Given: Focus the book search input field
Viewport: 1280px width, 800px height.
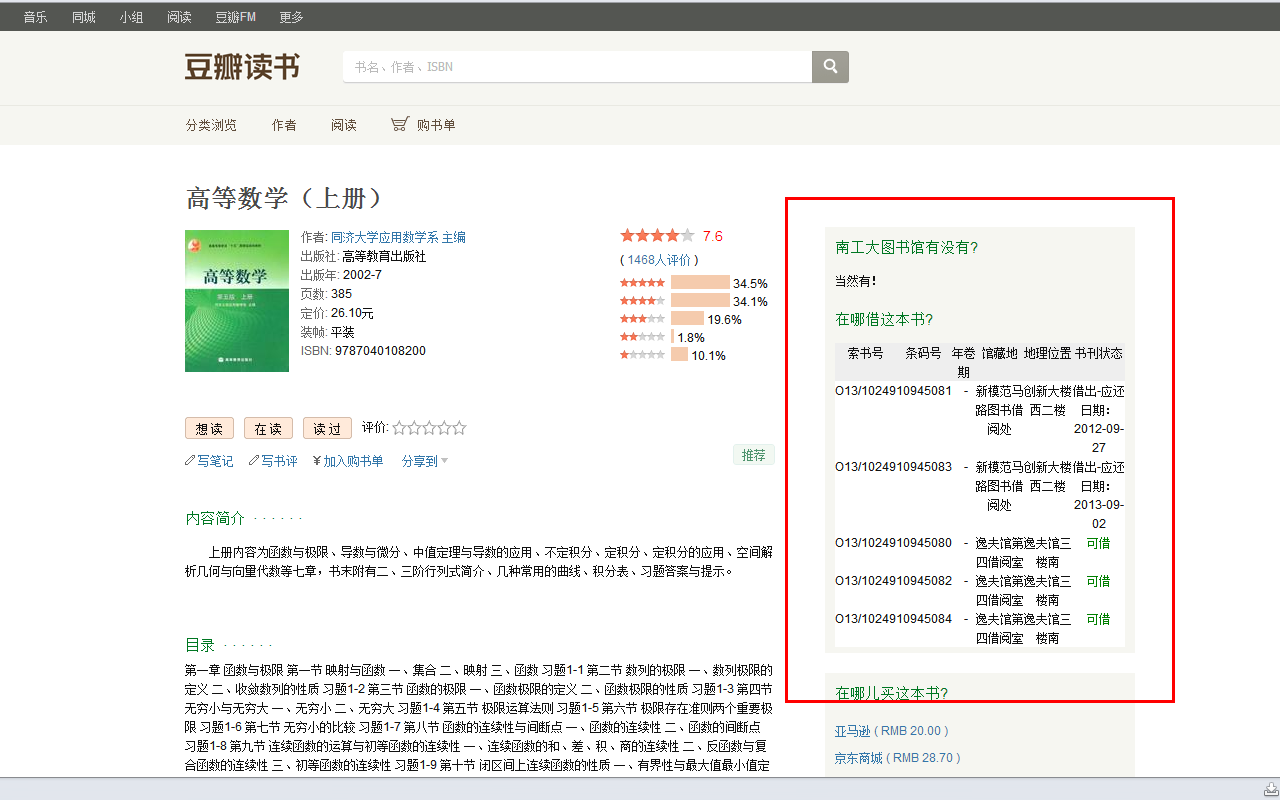Looking at the screenshot, I should [x=577, y=67].
